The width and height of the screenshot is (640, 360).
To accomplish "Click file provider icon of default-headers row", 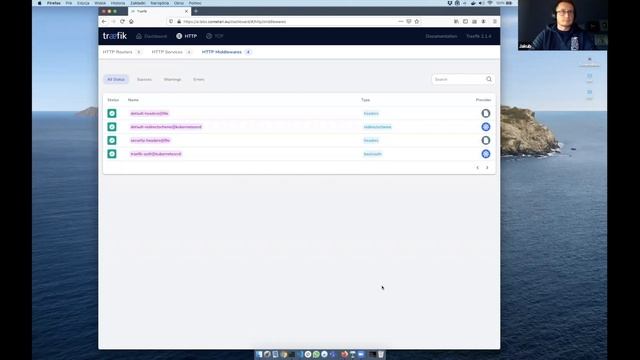I will pyautogui.click(x=485, y=113).
